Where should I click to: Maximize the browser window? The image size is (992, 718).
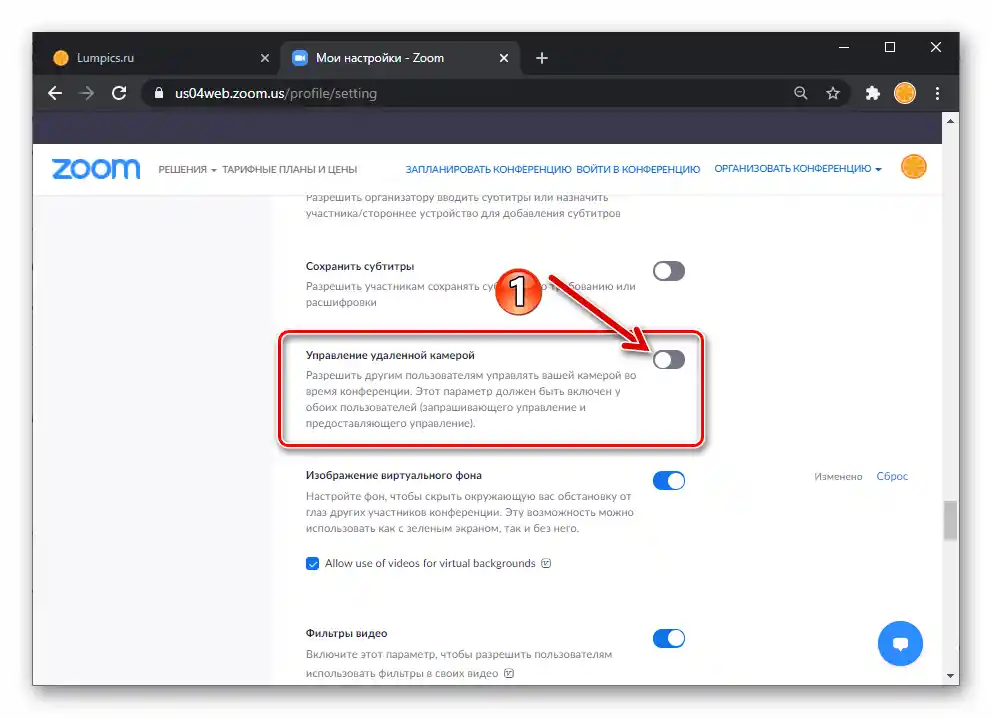tap(890, 47)
